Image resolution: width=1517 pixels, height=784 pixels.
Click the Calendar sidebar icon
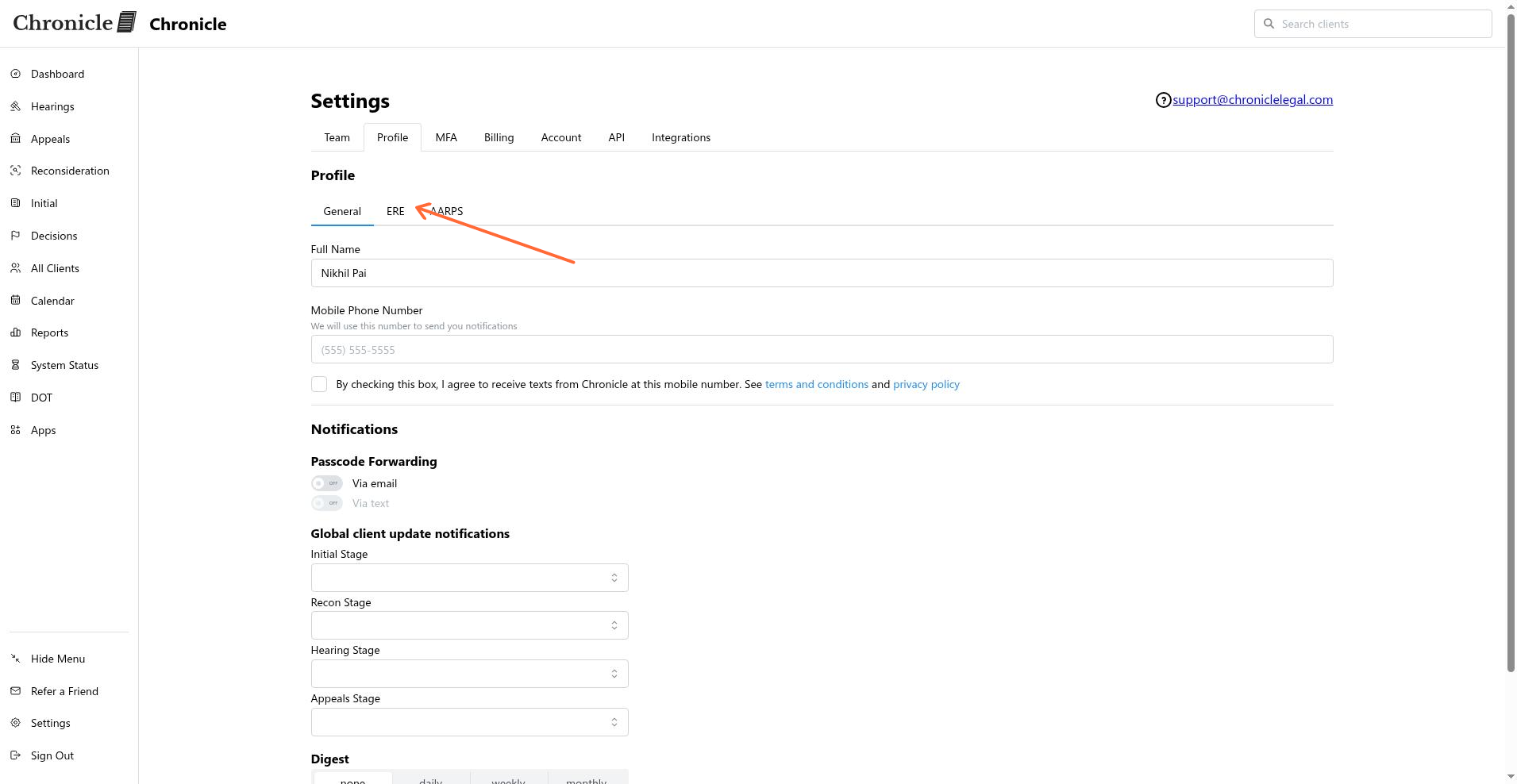(15, 301)
